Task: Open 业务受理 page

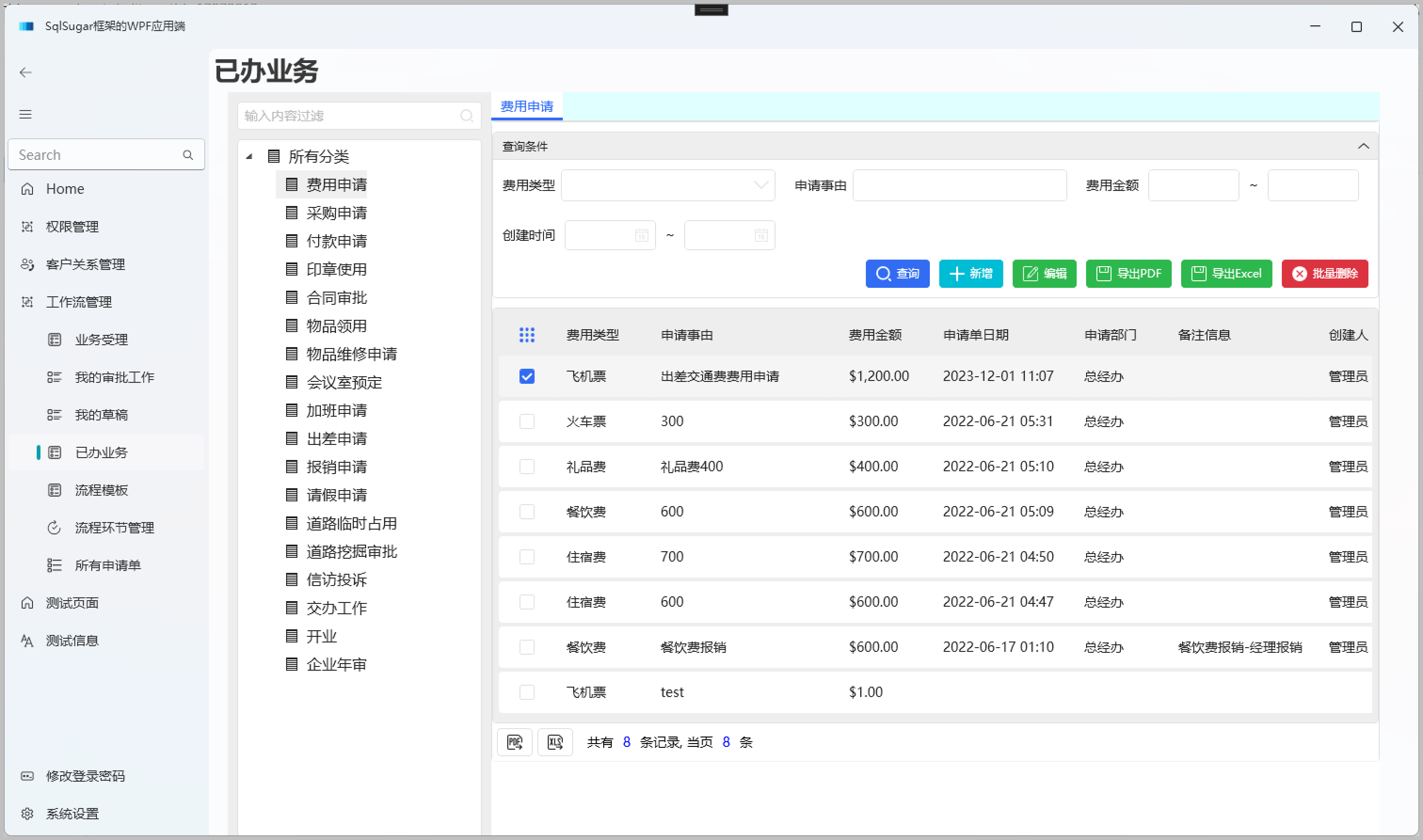Action: coord(106,340)
